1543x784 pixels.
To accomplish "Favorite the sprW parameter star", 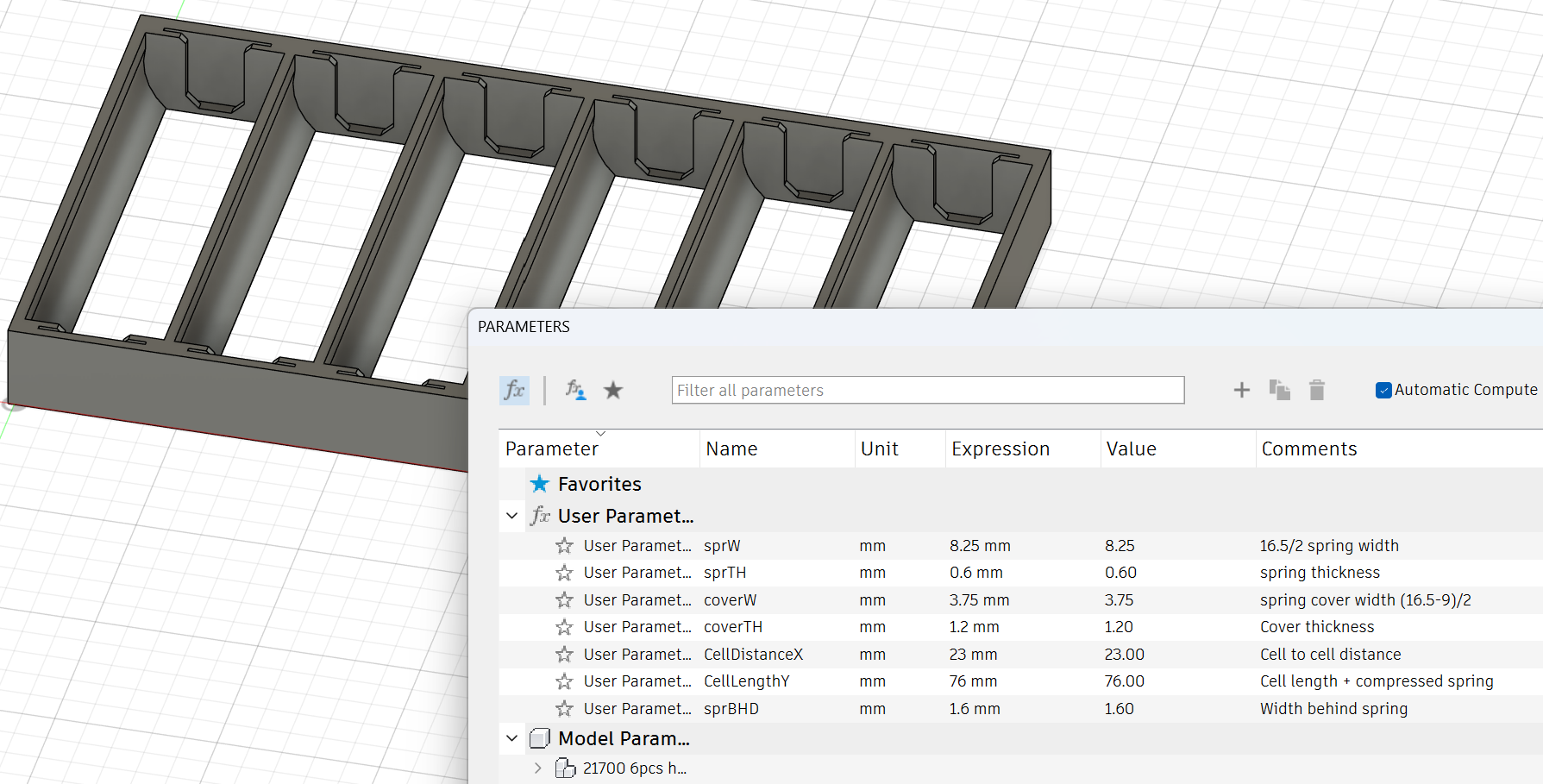I will [x=564, y=545].
